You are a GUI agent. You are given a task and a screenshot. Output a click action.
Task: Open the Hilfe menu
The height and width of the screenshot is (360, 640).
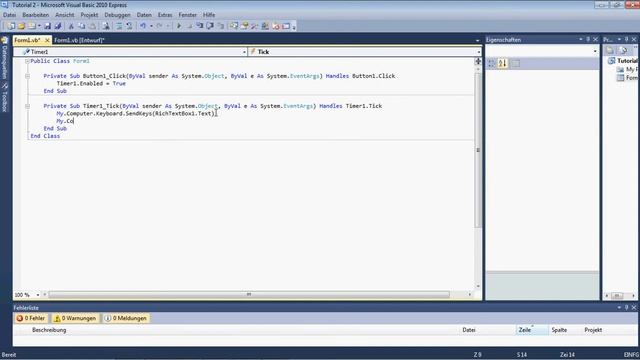tap(209, 15)
